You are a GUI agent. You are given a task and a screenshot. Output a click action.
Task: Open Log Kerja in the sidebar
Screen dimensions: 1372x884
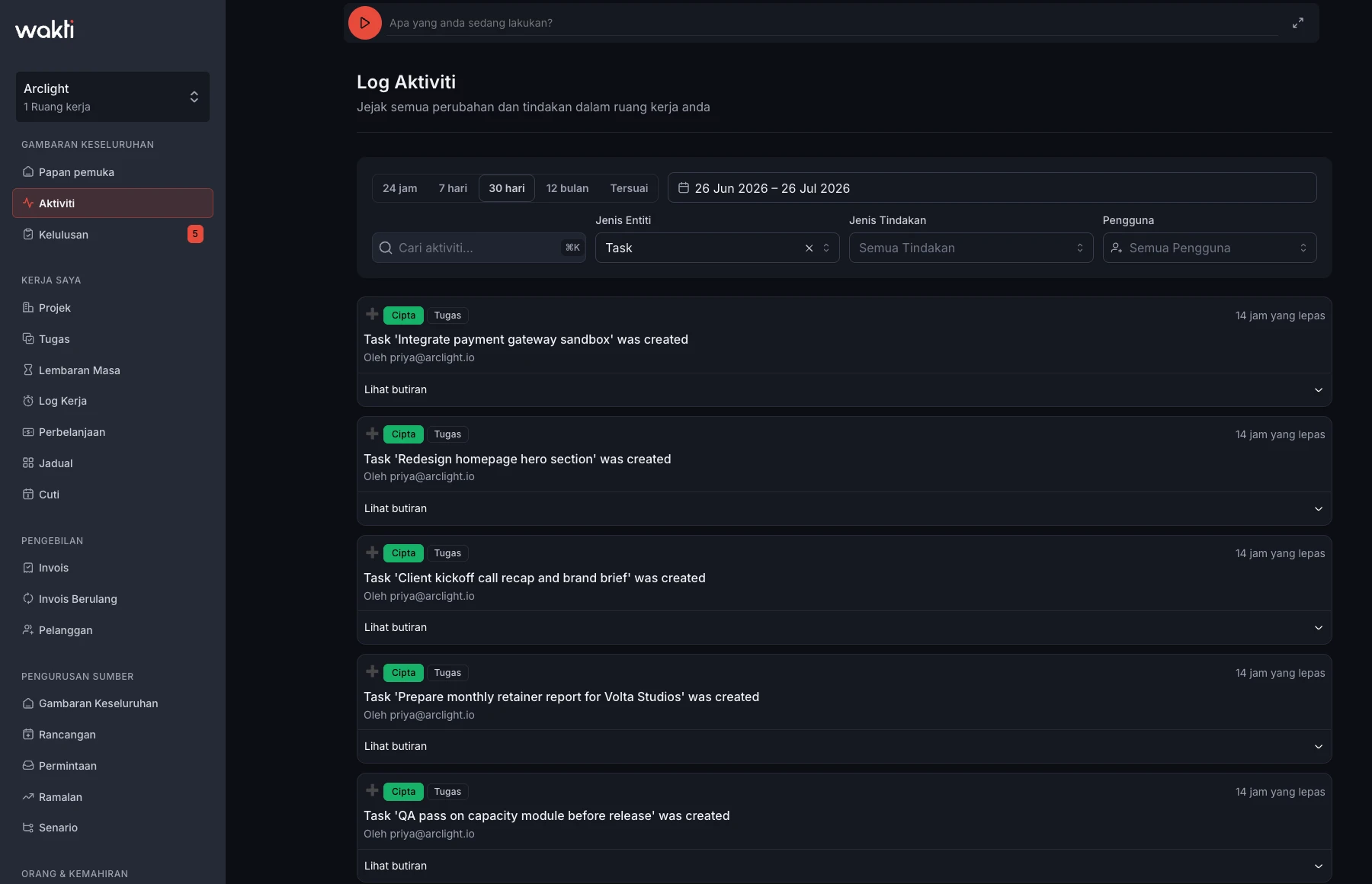(113, 401)
